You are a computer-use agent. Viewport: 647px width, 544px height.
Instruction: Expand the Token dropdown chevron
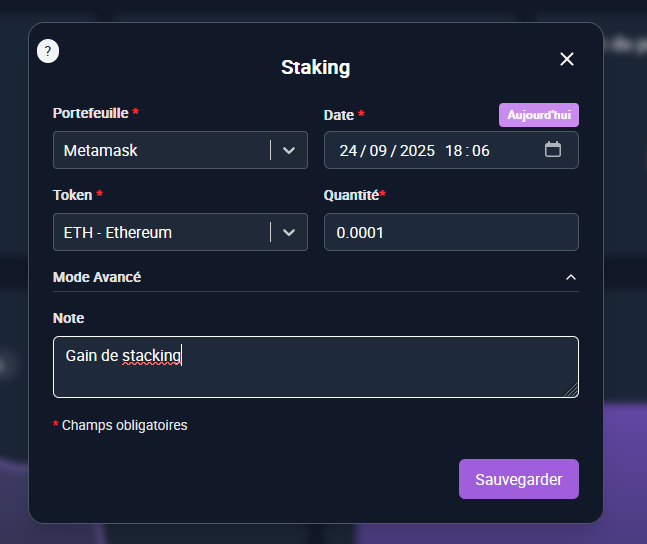click(289, 232)
